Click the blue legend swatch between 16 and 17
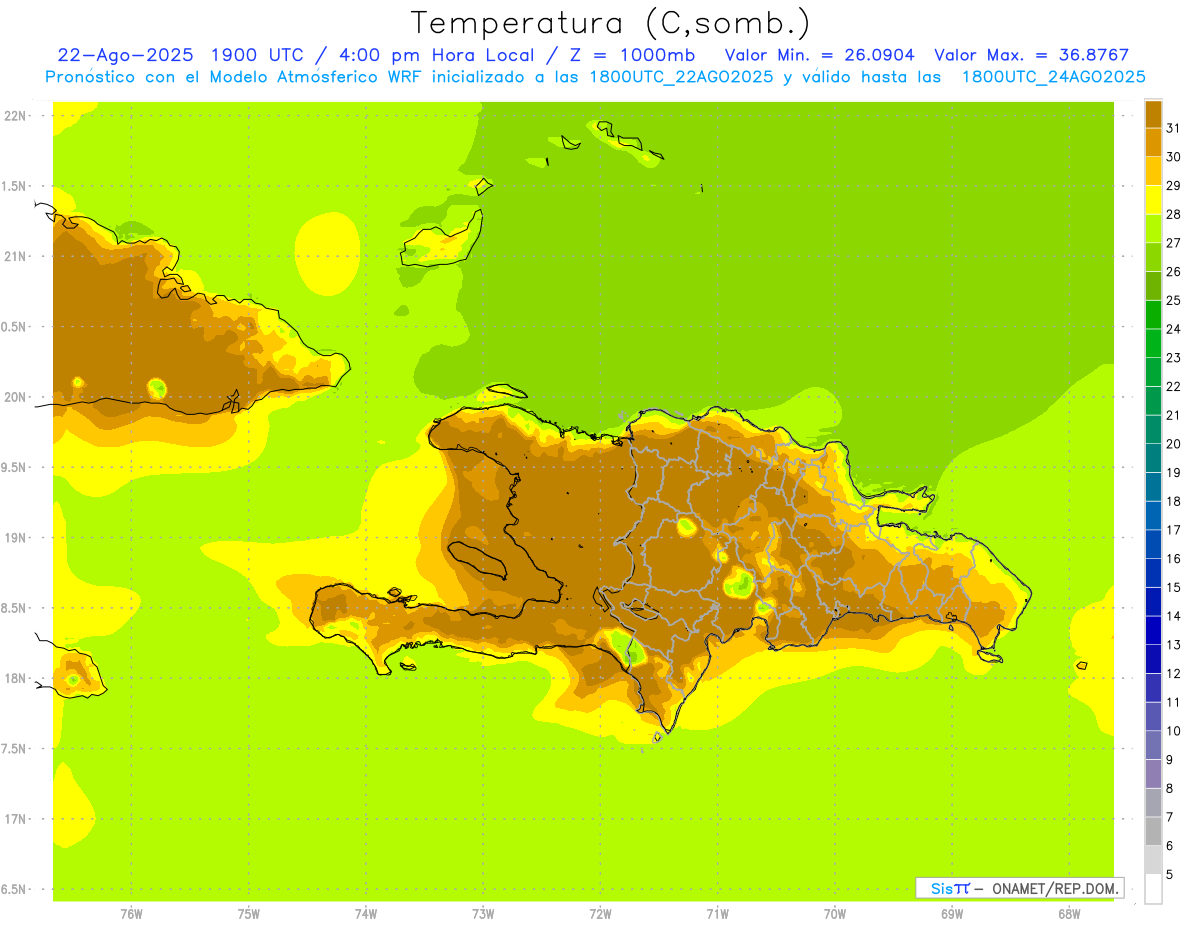This screenshot has height=927, width=1200. click(1153, 544)
